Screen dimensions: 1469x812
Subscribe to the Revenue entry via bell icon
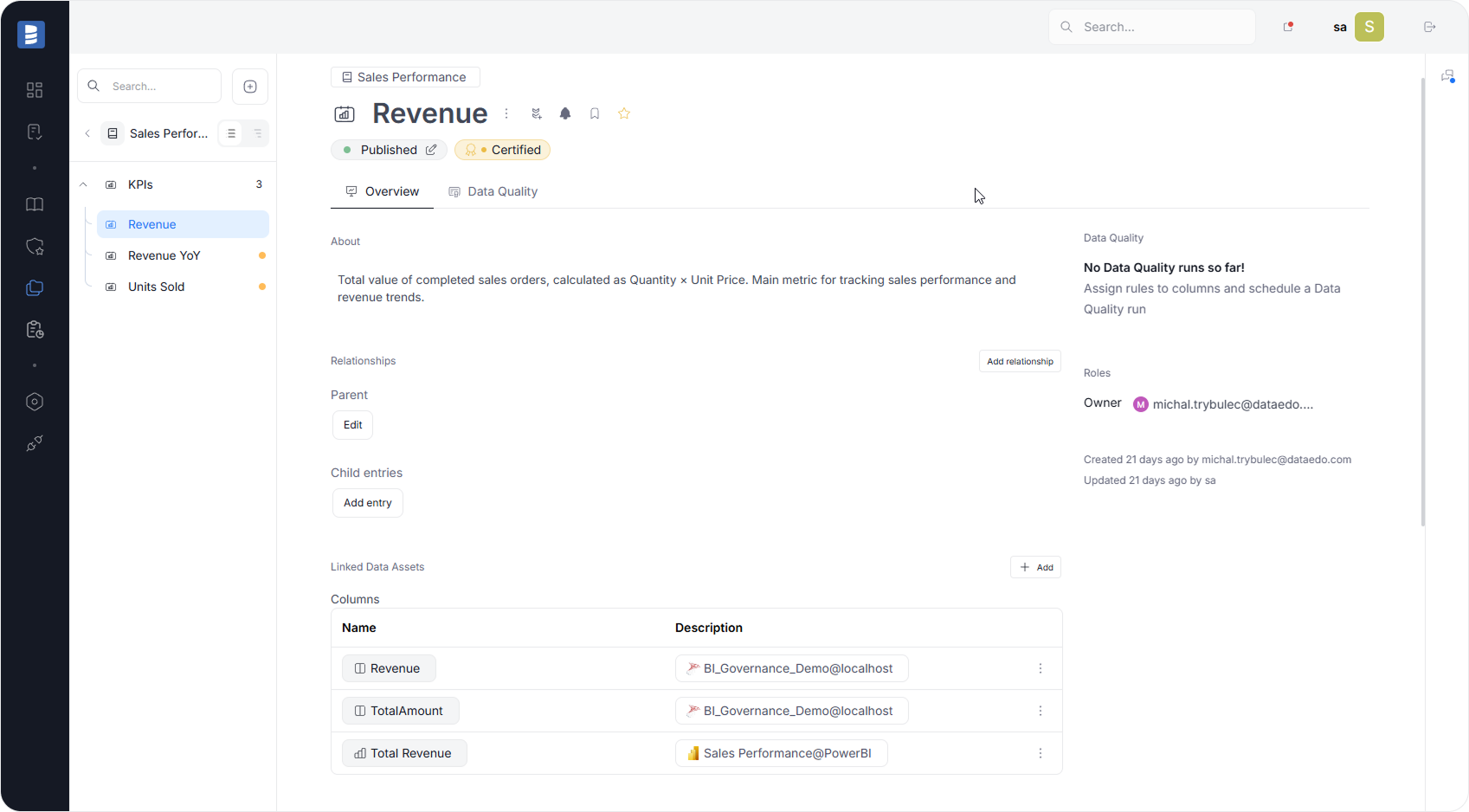[x=565, y=113]
